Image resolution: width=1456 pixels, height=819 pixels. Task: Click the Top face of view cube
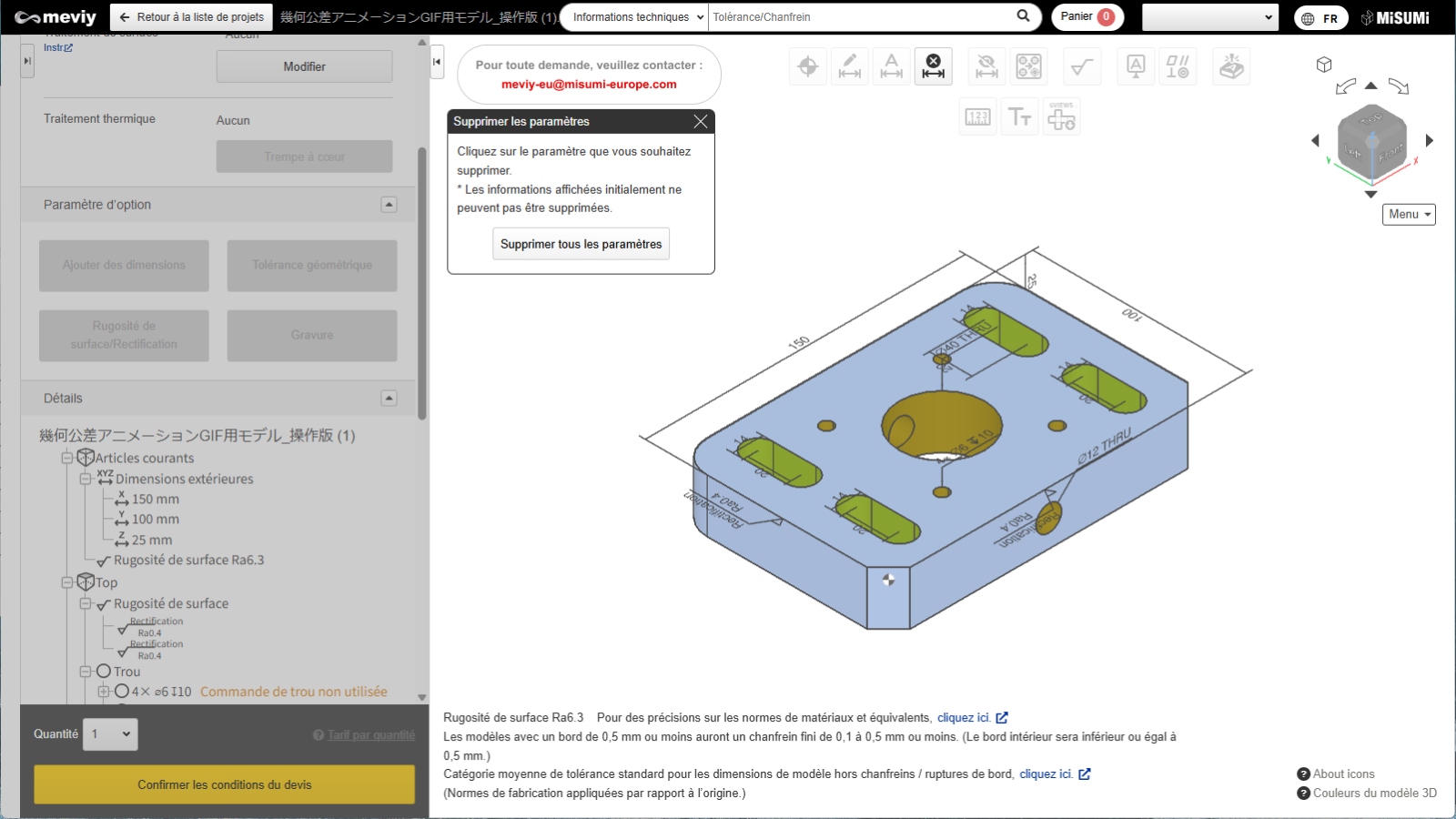tap(1370, 120)
